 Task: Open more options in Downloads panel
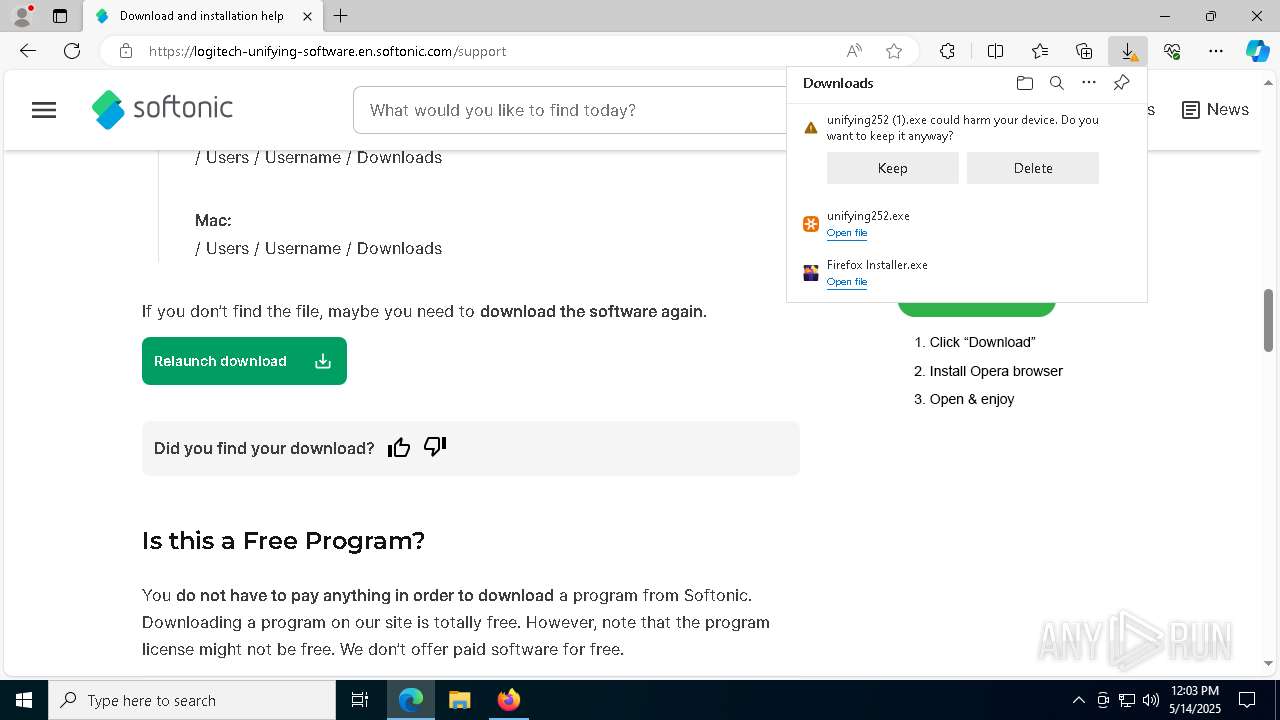pyautogui.click(x=1089, y=83)
